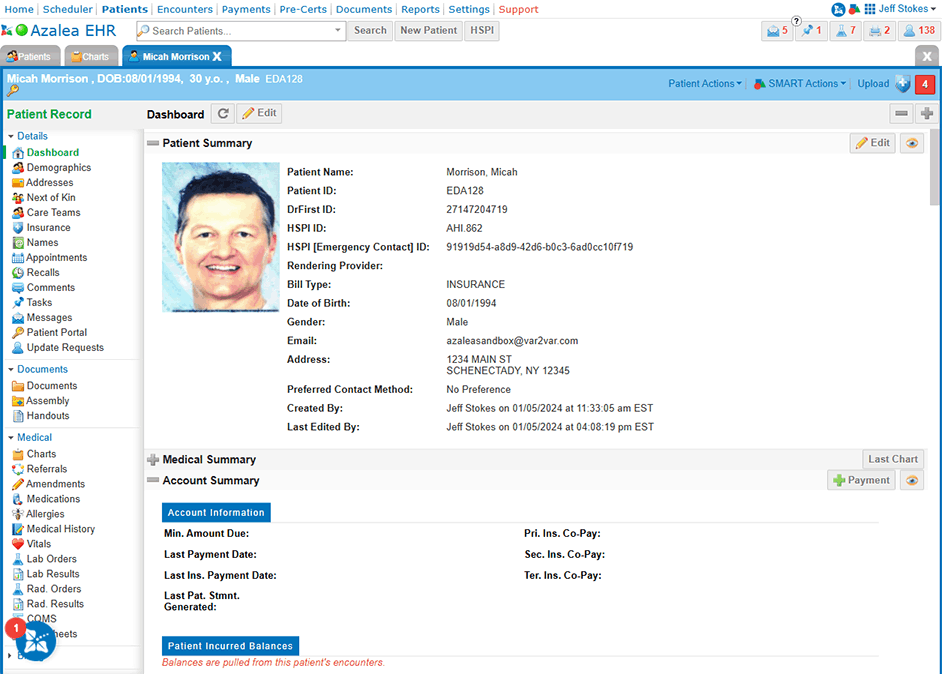Toggle visibility eye in Account Summary
Image resolution: width=942 pixels, height=674 pixels.
pos(911,480)
